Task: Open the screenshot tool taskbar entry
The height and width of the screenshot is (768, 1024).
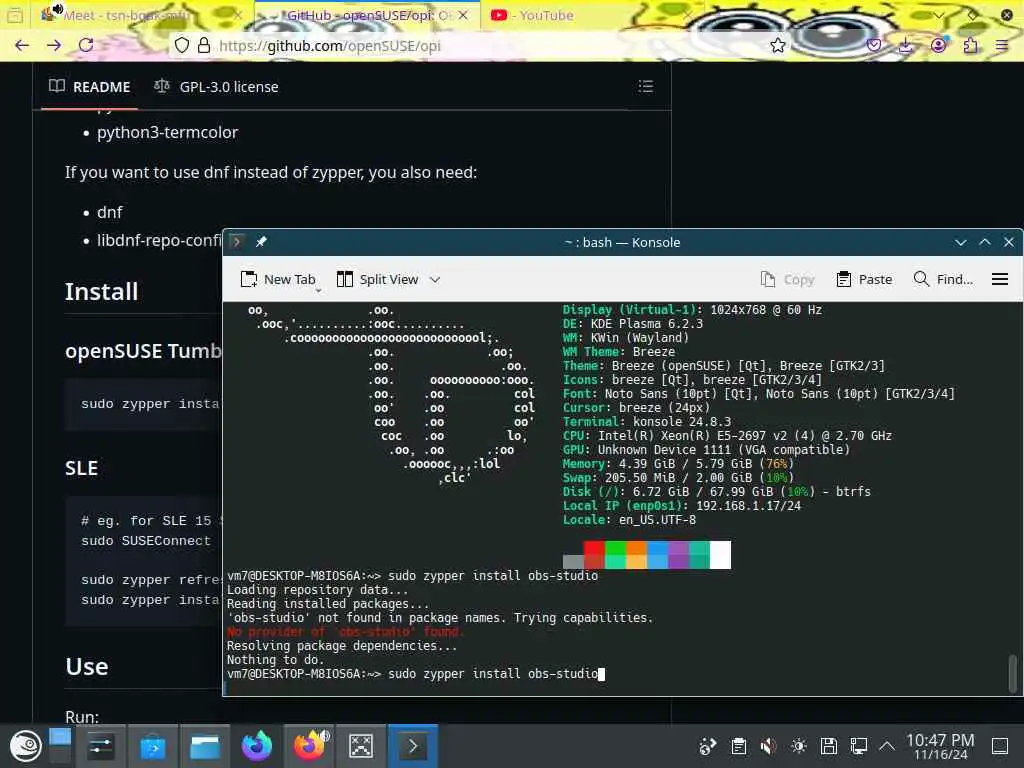Action: click(361, 746)
